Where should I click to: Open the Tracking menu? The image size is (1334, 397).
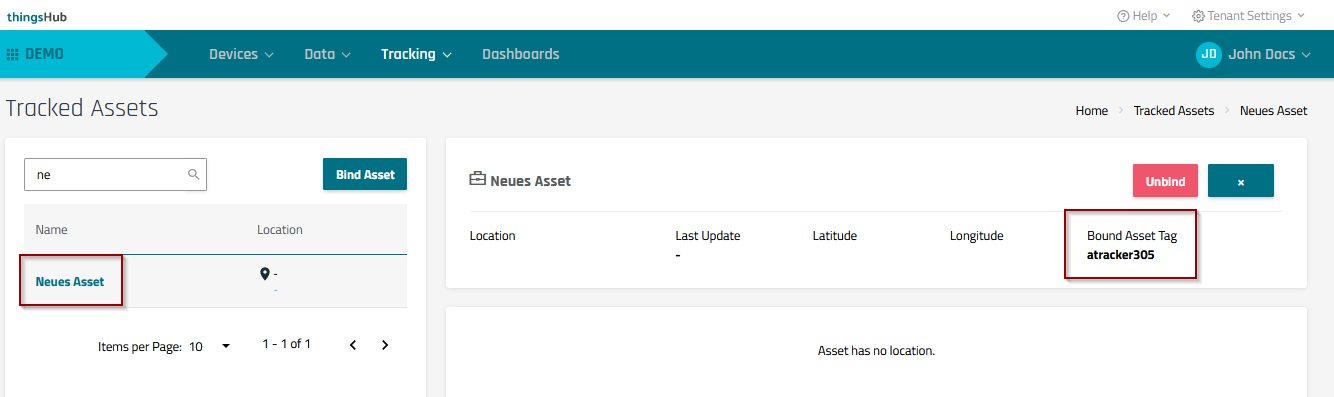(x=417, y=54)
